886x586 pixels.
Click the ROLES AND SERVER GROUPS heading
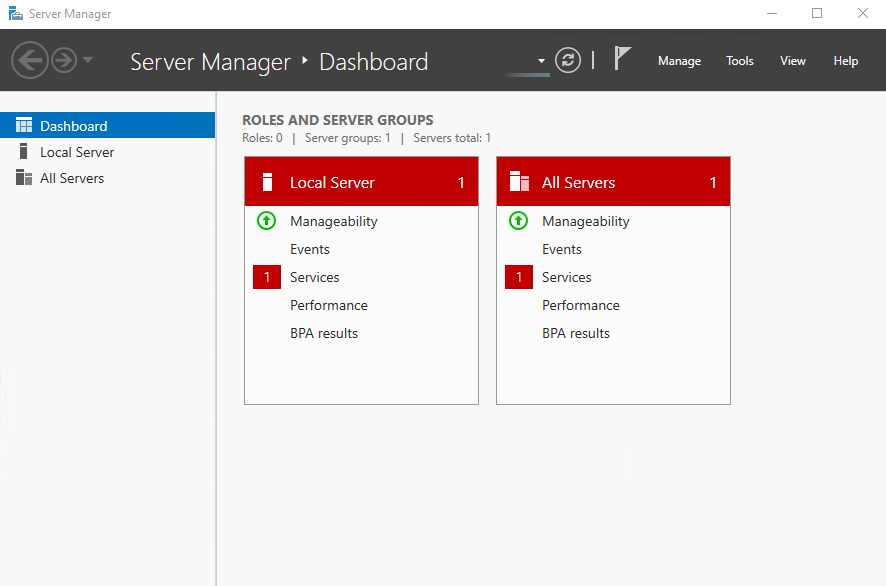pyautogui.click(x=338, y=120)
